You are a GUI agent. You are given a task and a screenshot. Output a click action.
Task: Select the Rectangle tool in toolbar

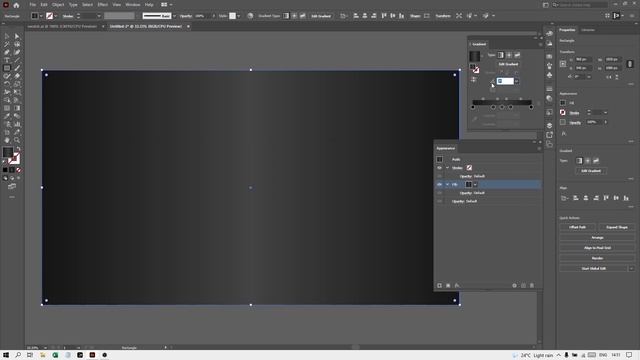(x=7, y=68)
